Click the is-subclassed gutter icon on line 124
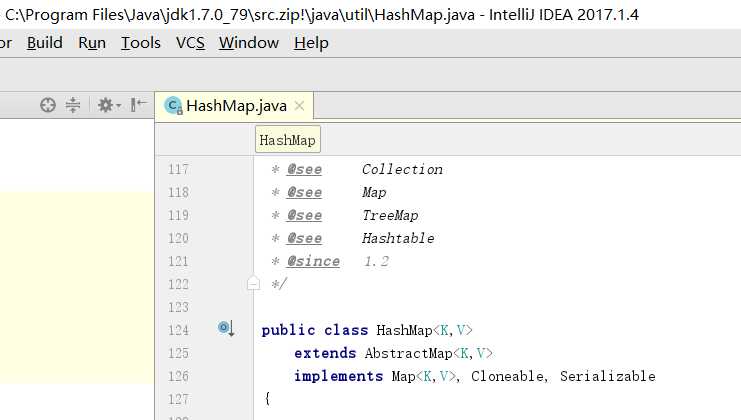This screenshot has height=420, width=741. (x=226, y=328)
